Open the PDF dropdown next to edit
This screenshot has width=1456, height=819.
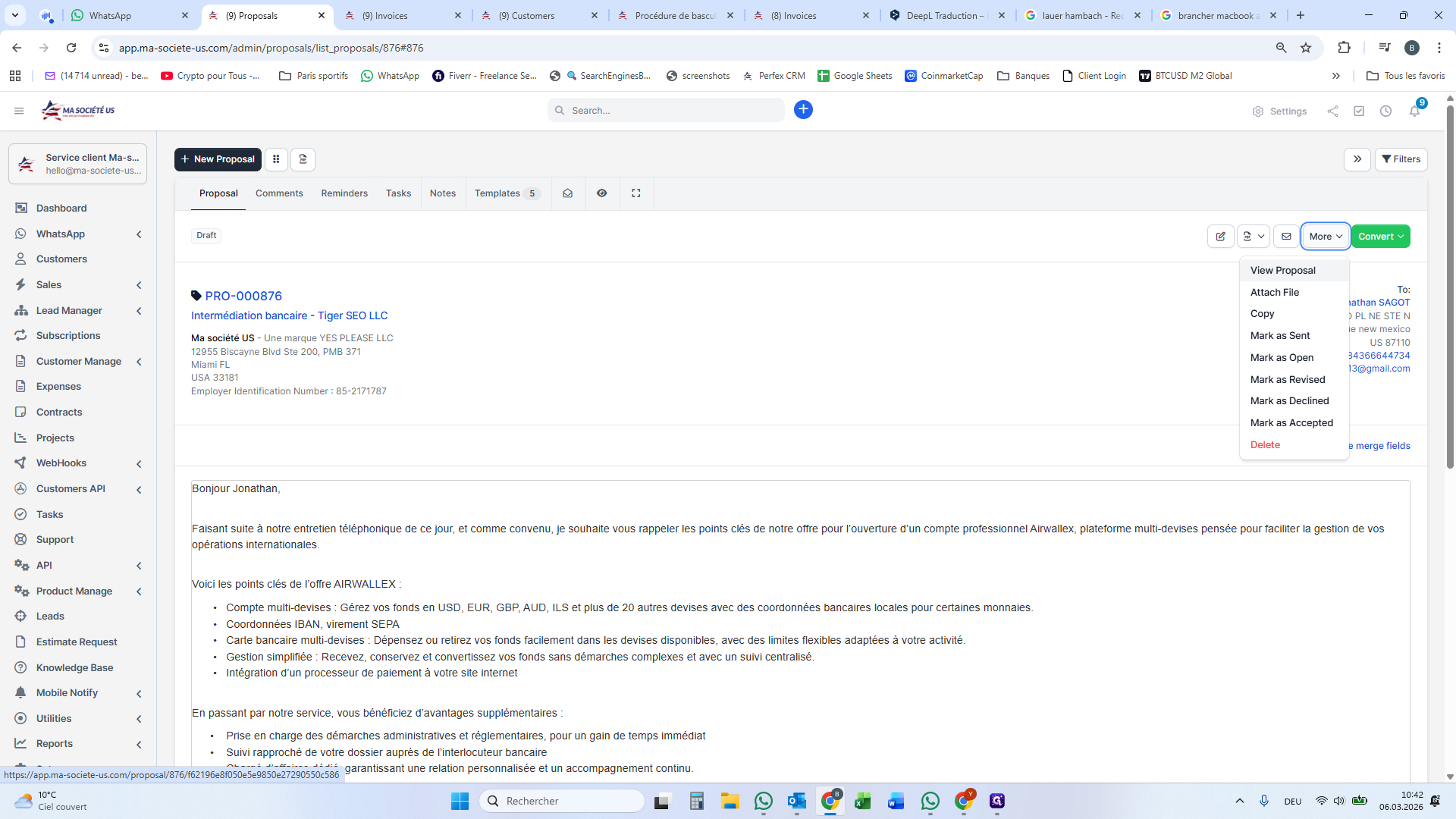pyautogui.click(x=1253, y=237)
